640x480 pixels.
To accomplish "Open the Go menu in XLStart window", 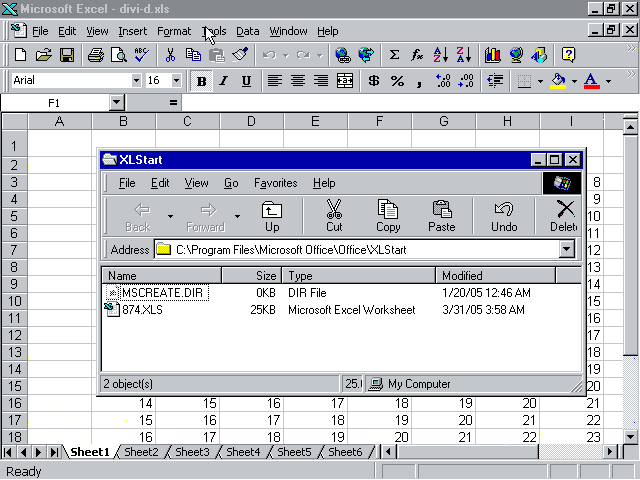I will coord(231,183).
